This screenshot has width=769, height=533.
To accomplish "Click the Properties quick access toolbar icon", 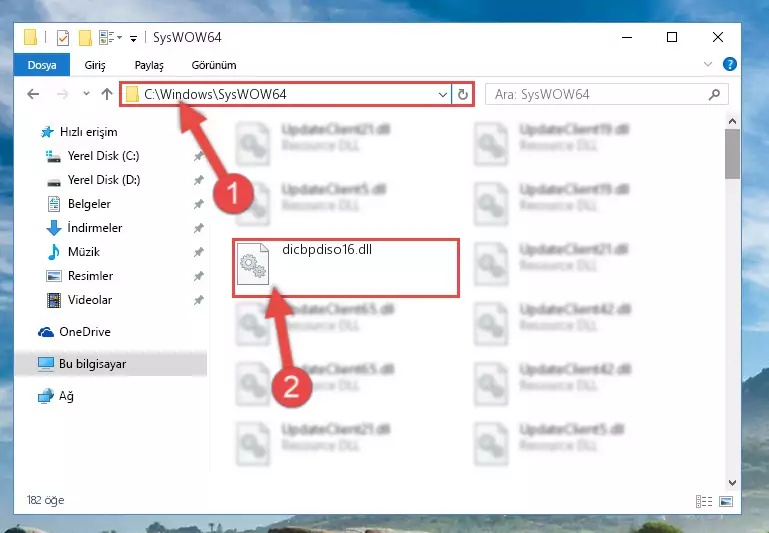I will click(x=63, y=38).
